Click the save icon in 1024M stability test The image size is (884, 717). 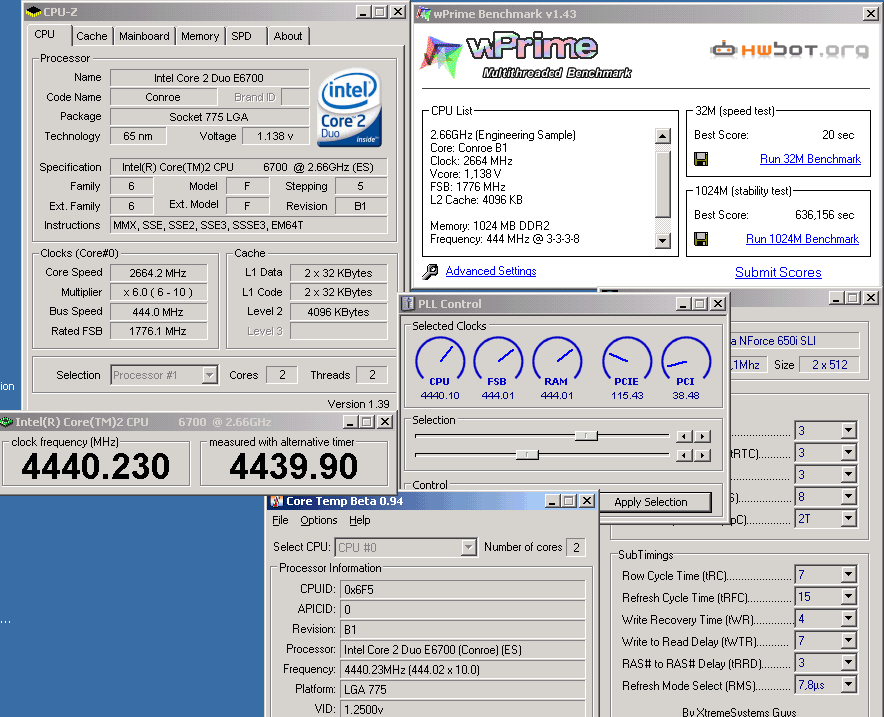coord(701,239)
